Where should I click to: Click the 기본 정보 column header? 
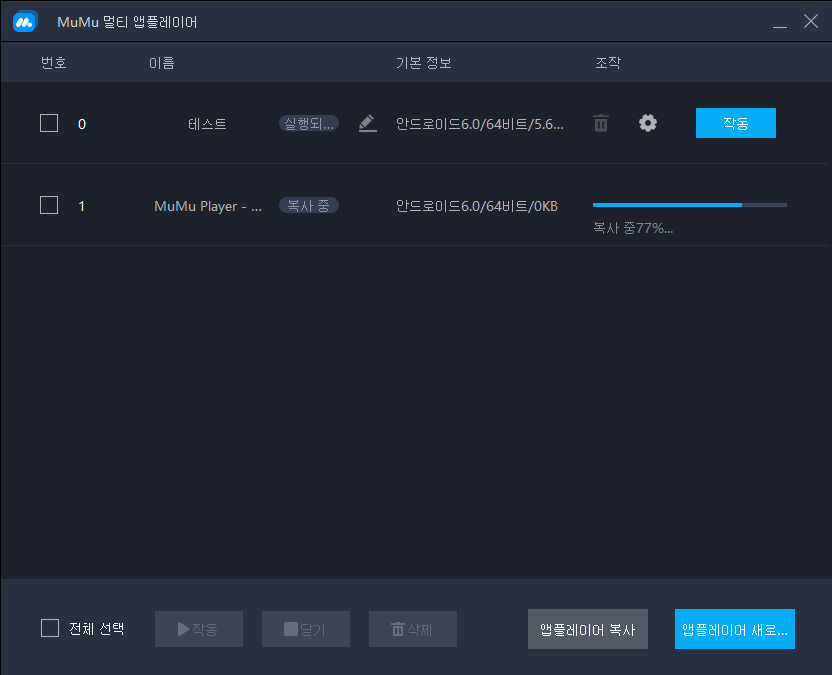[x=423, y=63]
